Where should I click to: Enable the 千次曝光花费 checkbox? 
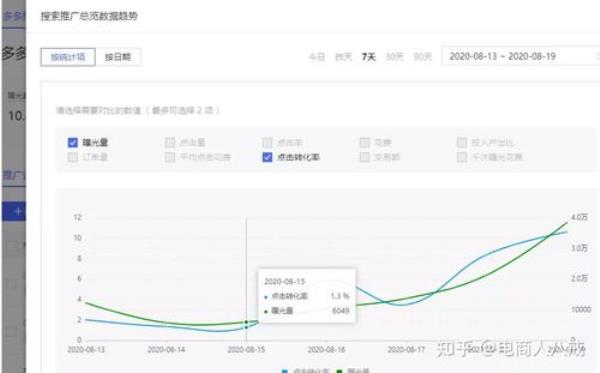462,157
